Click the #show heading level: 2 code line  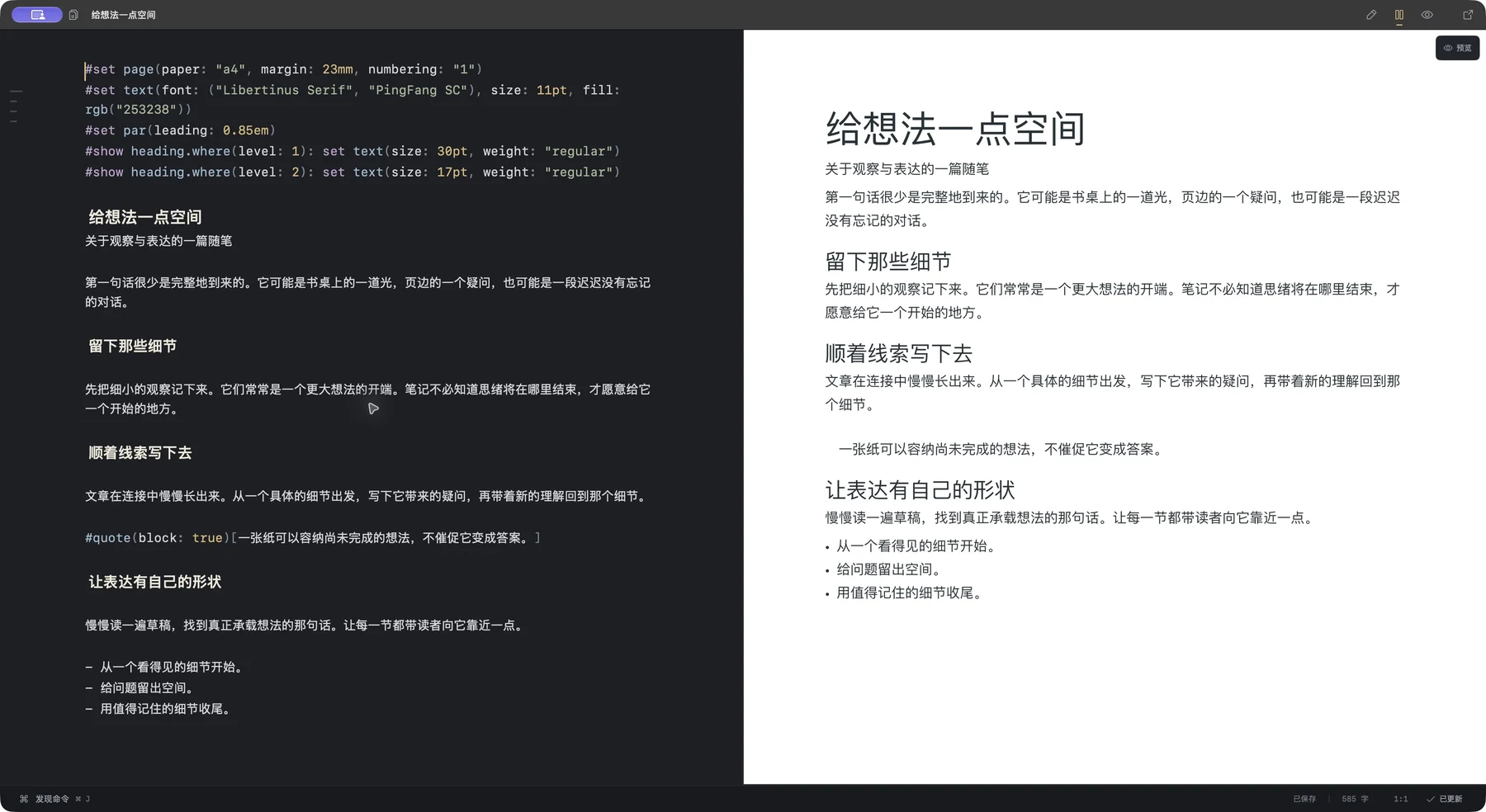click(353, 172)
